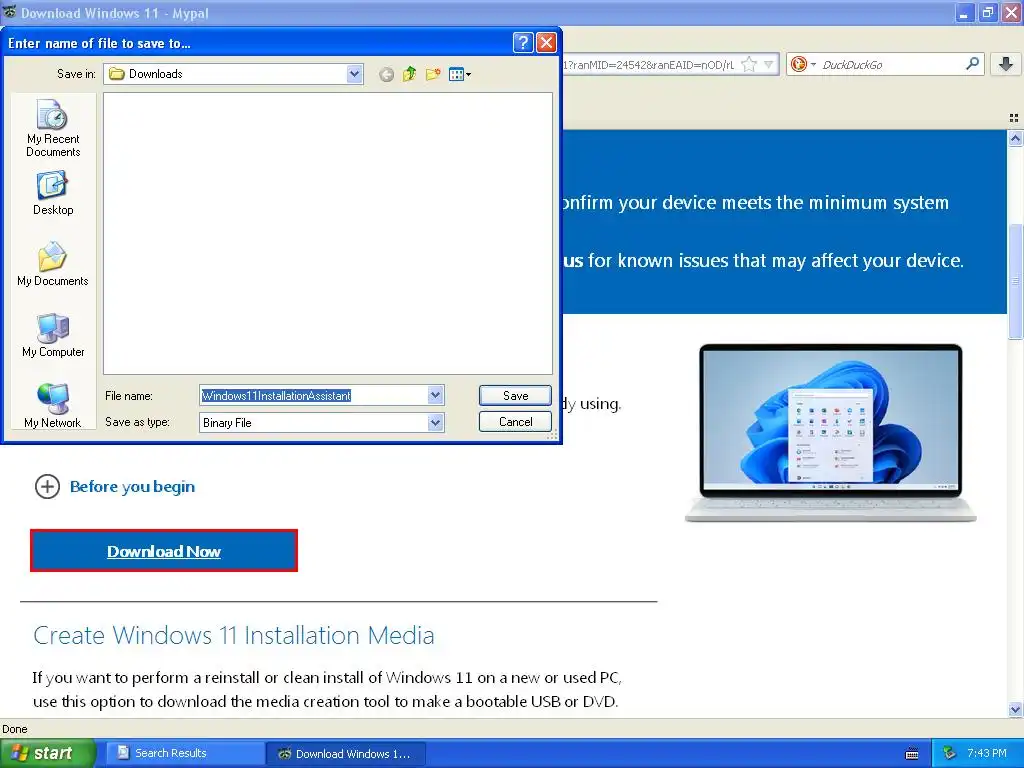Create a new folder in Downloads
The height and width of the screenshot is (768, 1024).
click(432, 74)
